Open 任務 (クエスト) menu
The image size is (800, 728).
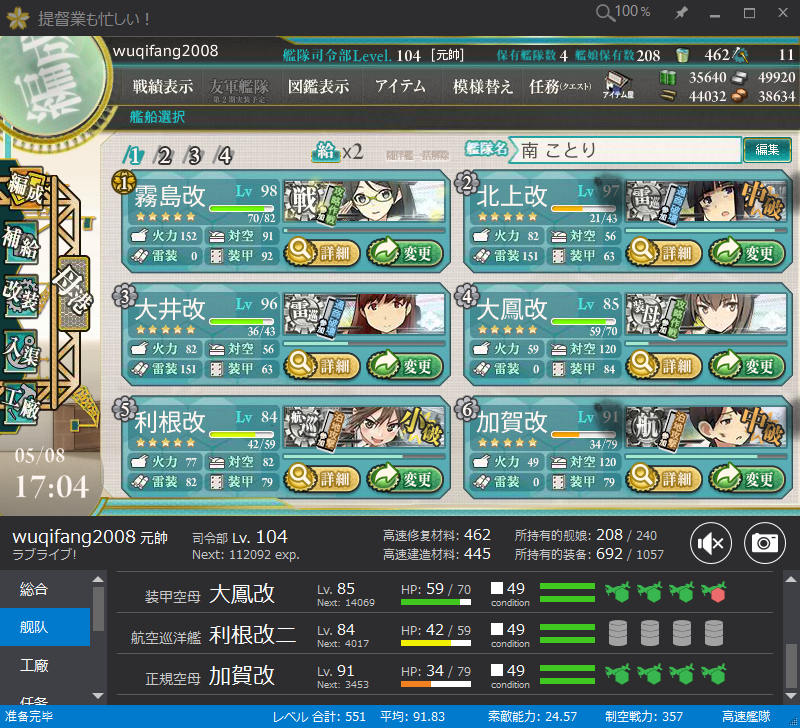tap(560, 87)
